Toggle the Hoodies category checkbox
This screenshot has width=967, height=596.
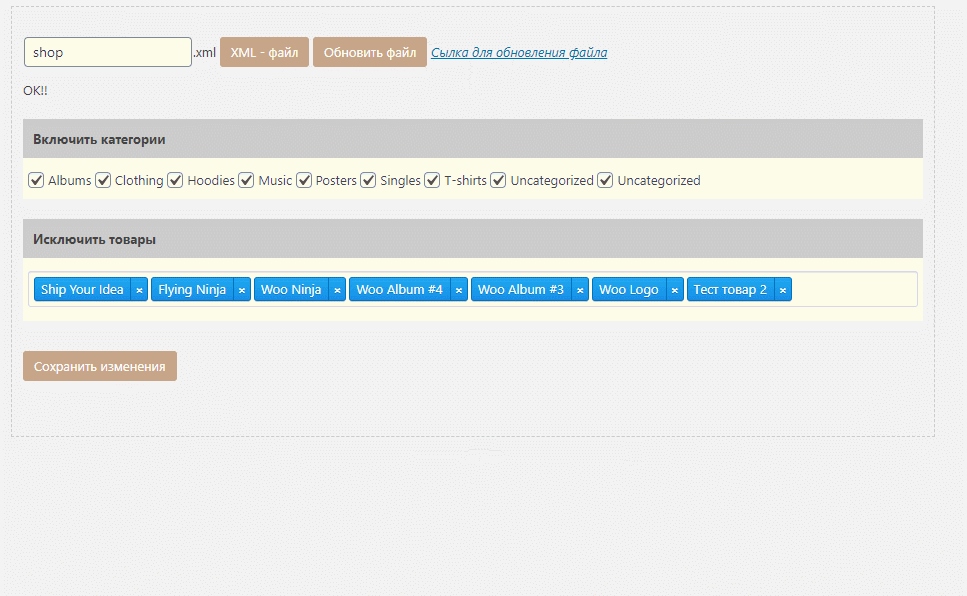pyautogui.click(x=175, y=180)
